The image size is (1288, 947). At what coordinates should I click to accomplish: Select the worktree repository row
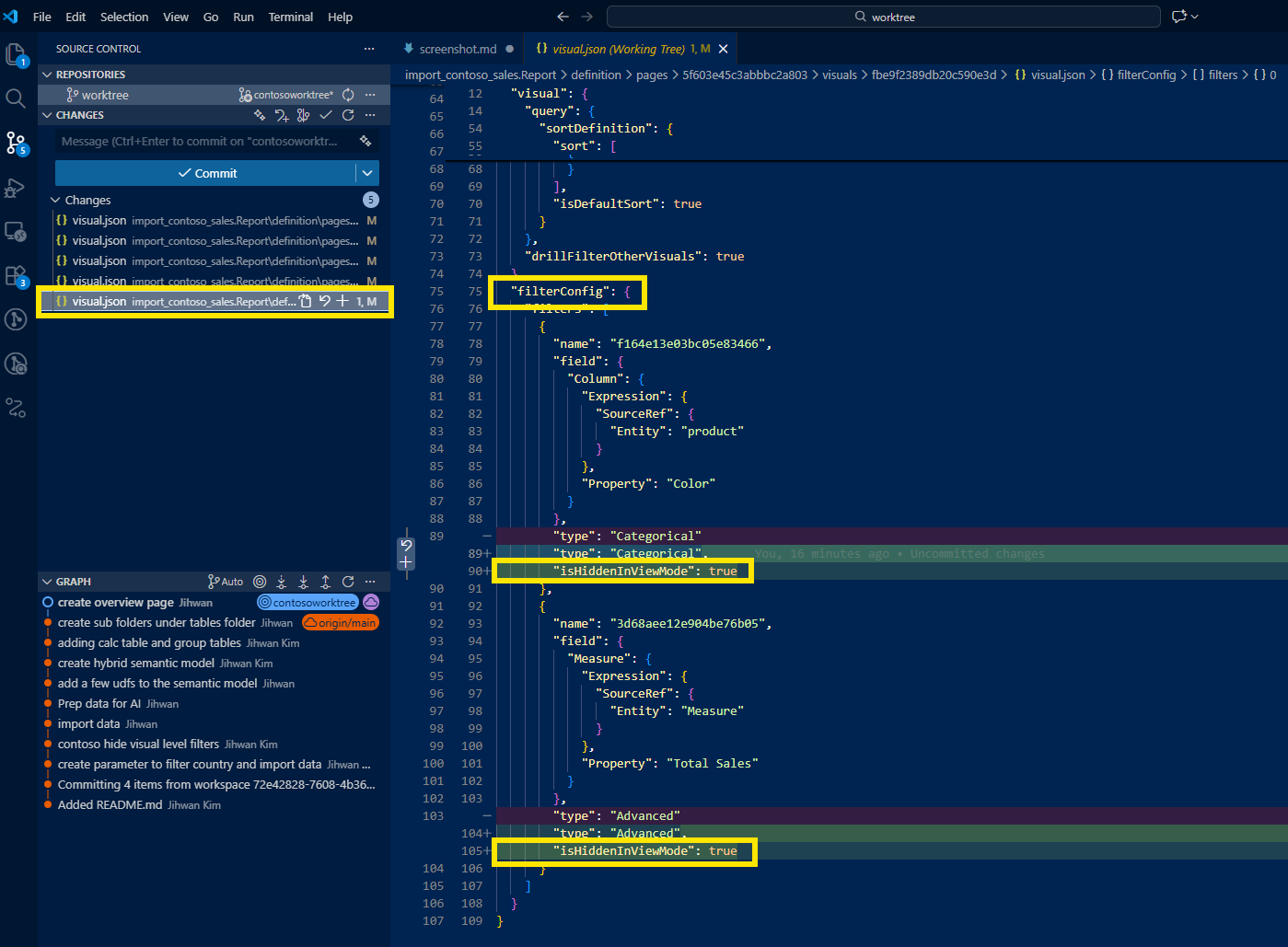[215, 95]
